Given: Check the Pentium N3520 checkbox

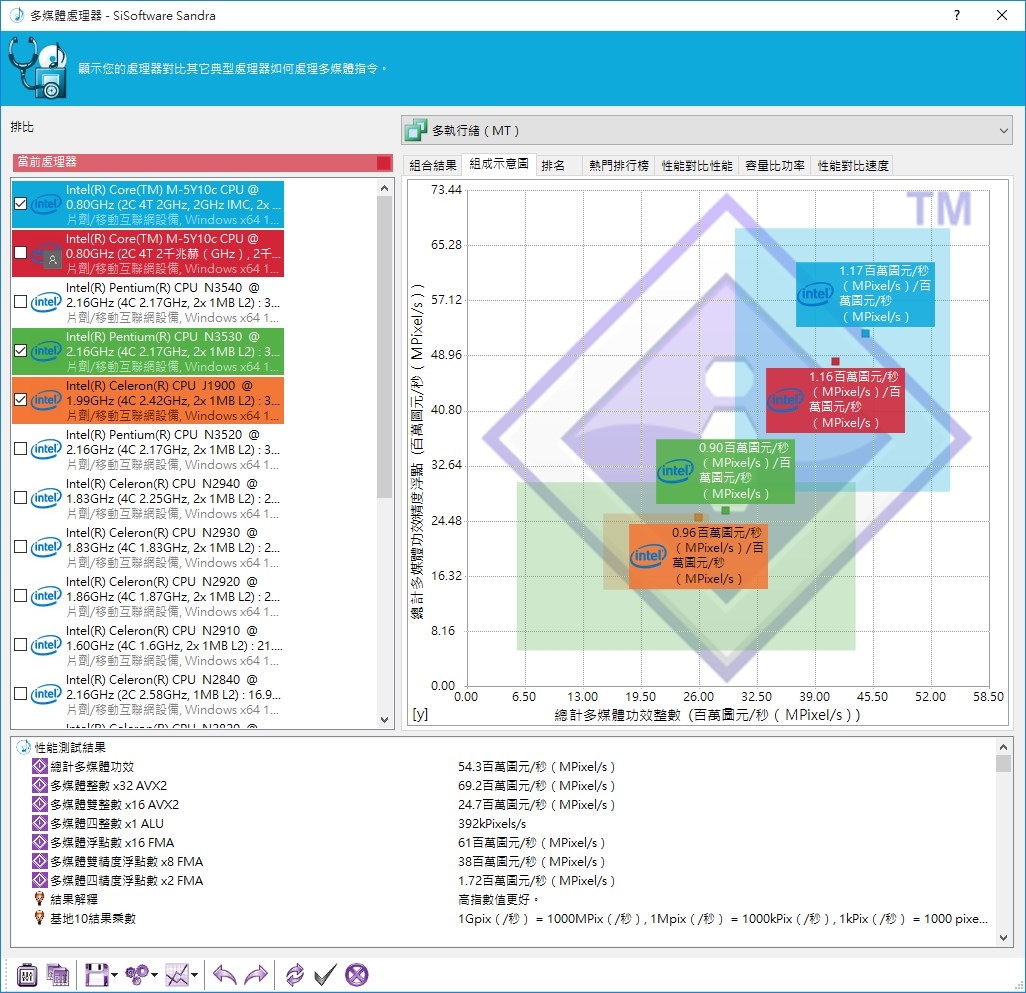Looking at the screenshot, I should point(20,449).
